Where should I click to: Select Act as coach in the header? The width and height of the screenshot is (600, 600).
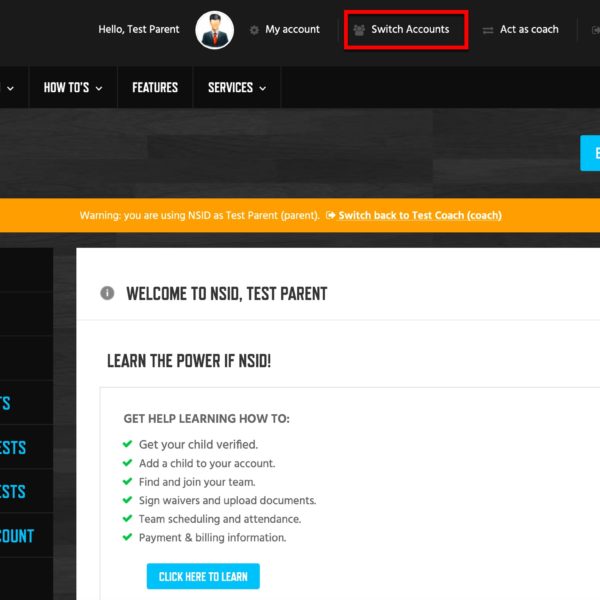529,29
